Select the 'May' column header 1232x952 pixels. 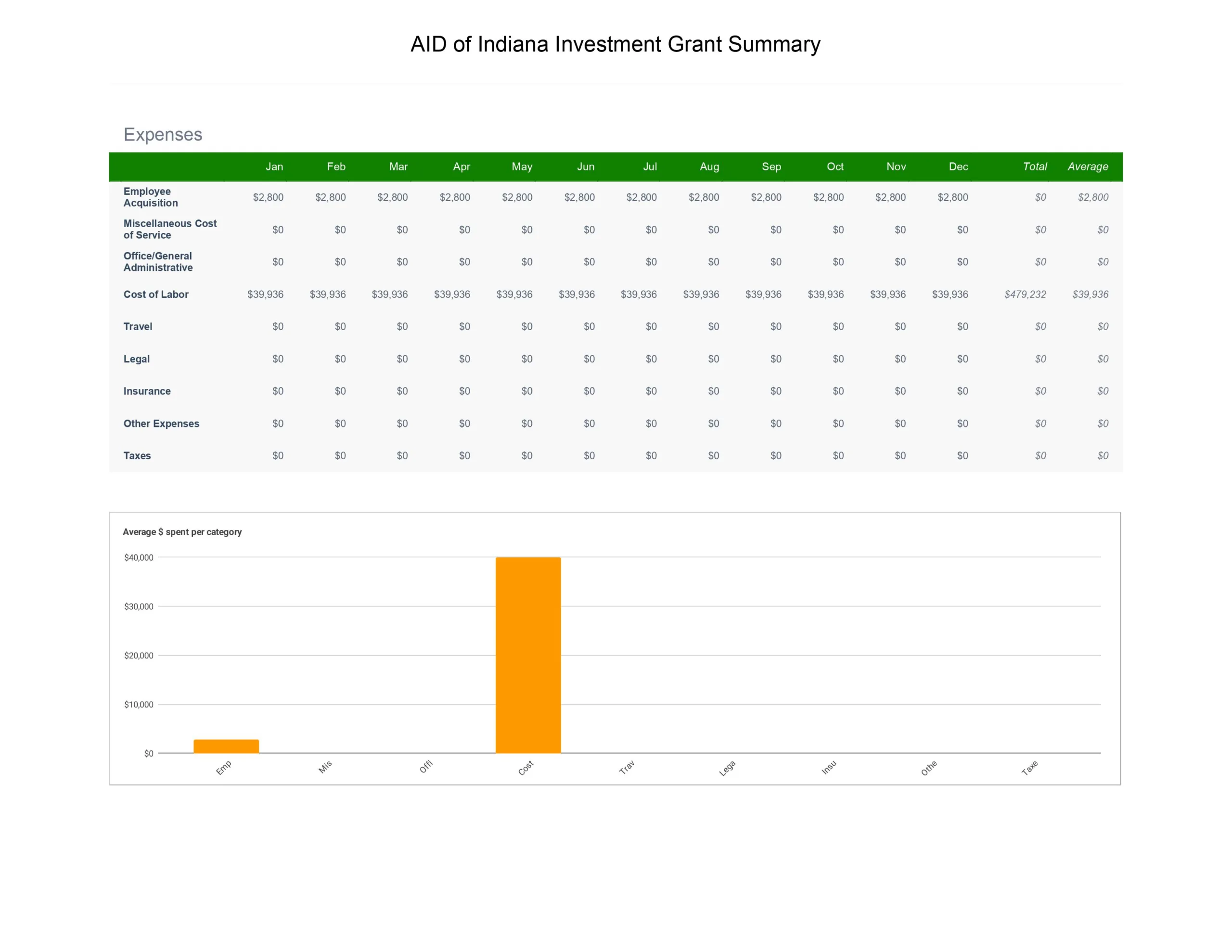522,167
